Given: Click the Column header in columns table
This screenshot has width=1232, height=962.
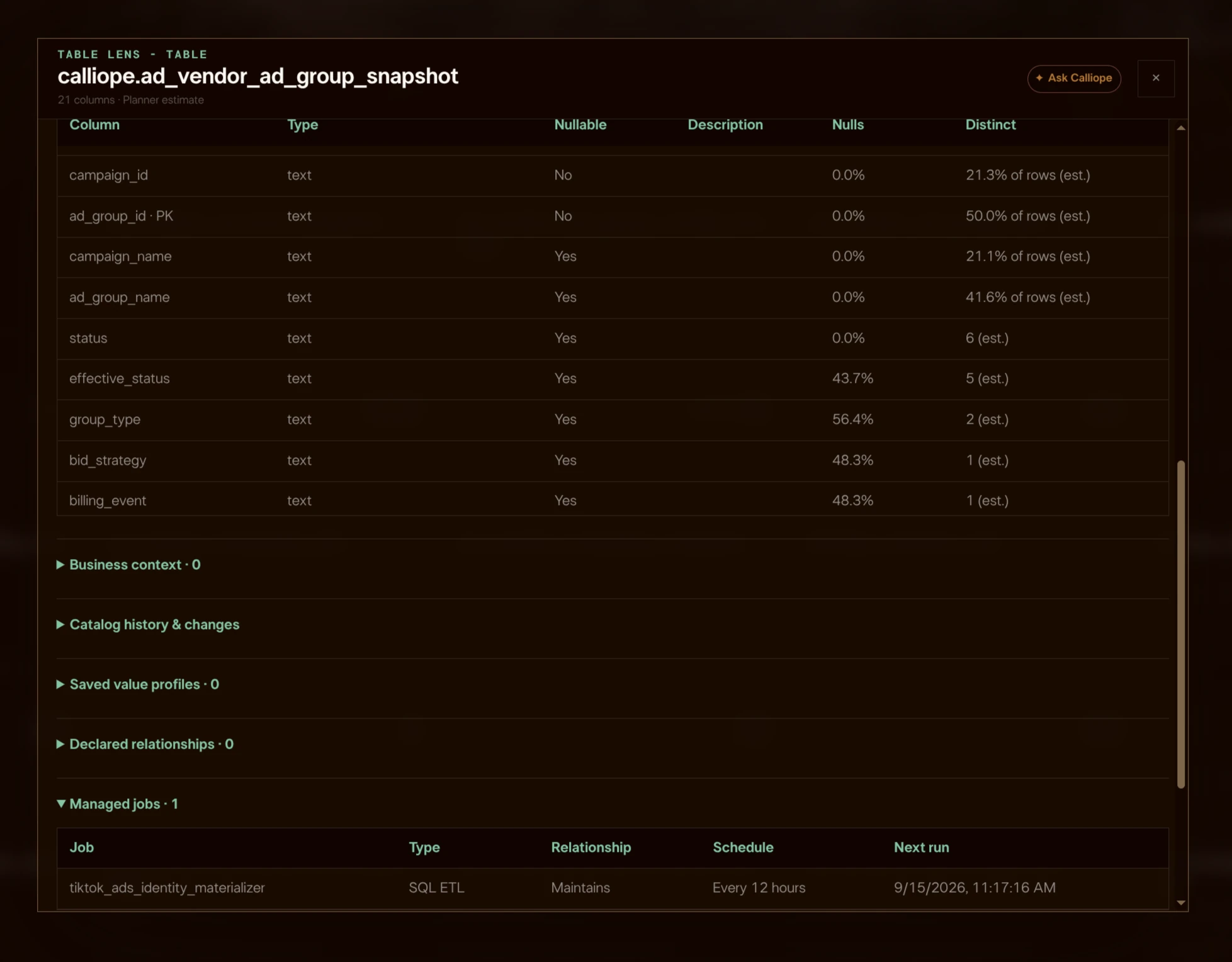Looking at the screenshot, I should tap(94, 125).
